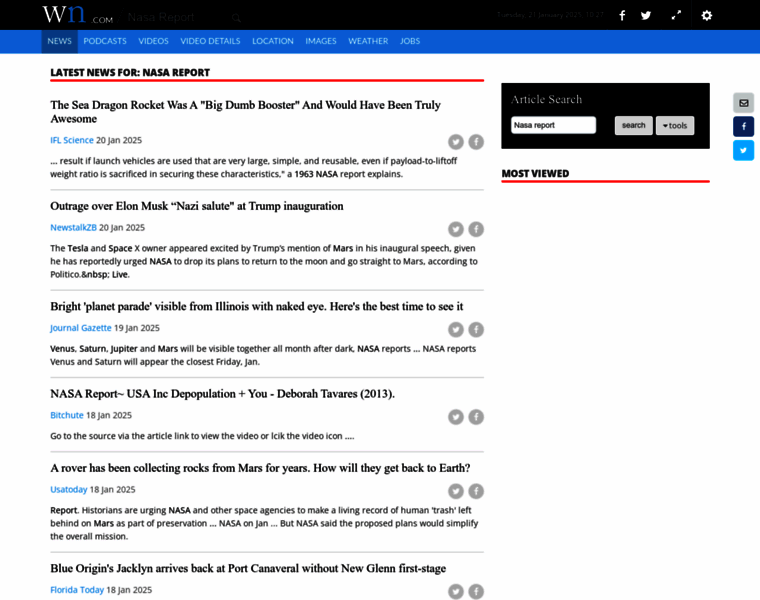
Task: Expand the tools dropdown in Article Search
Action: (675, 126)
